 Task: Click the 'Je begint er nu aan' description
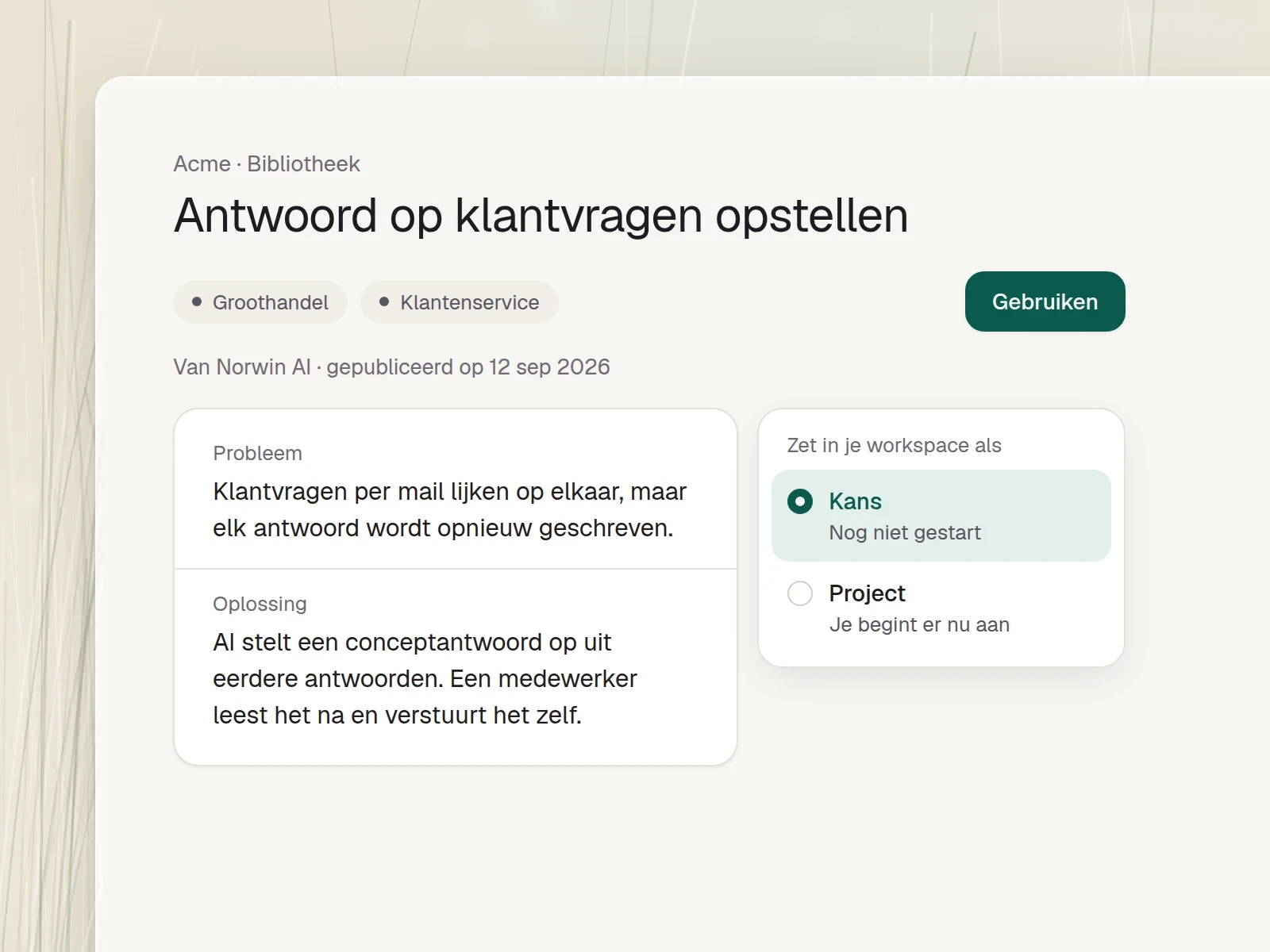(x=919, y=624)
